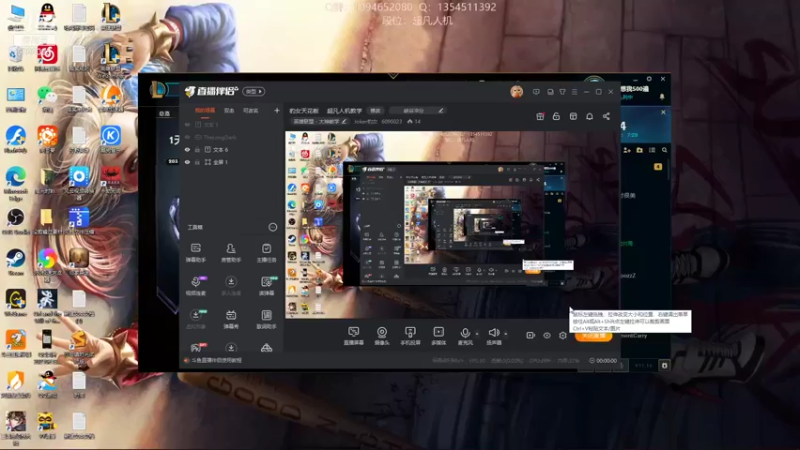This screenshot has width=800, height=450.
Task: Select the first orange scene tab
Action: coord(205,110)
